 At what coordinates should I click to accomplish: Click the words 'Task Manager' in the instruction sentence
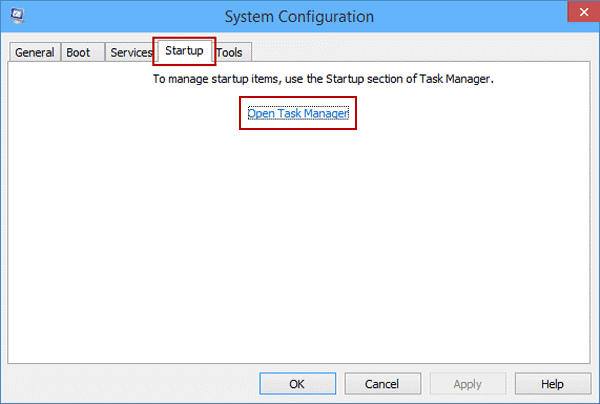pyautogui.click(x=454, y=79)
